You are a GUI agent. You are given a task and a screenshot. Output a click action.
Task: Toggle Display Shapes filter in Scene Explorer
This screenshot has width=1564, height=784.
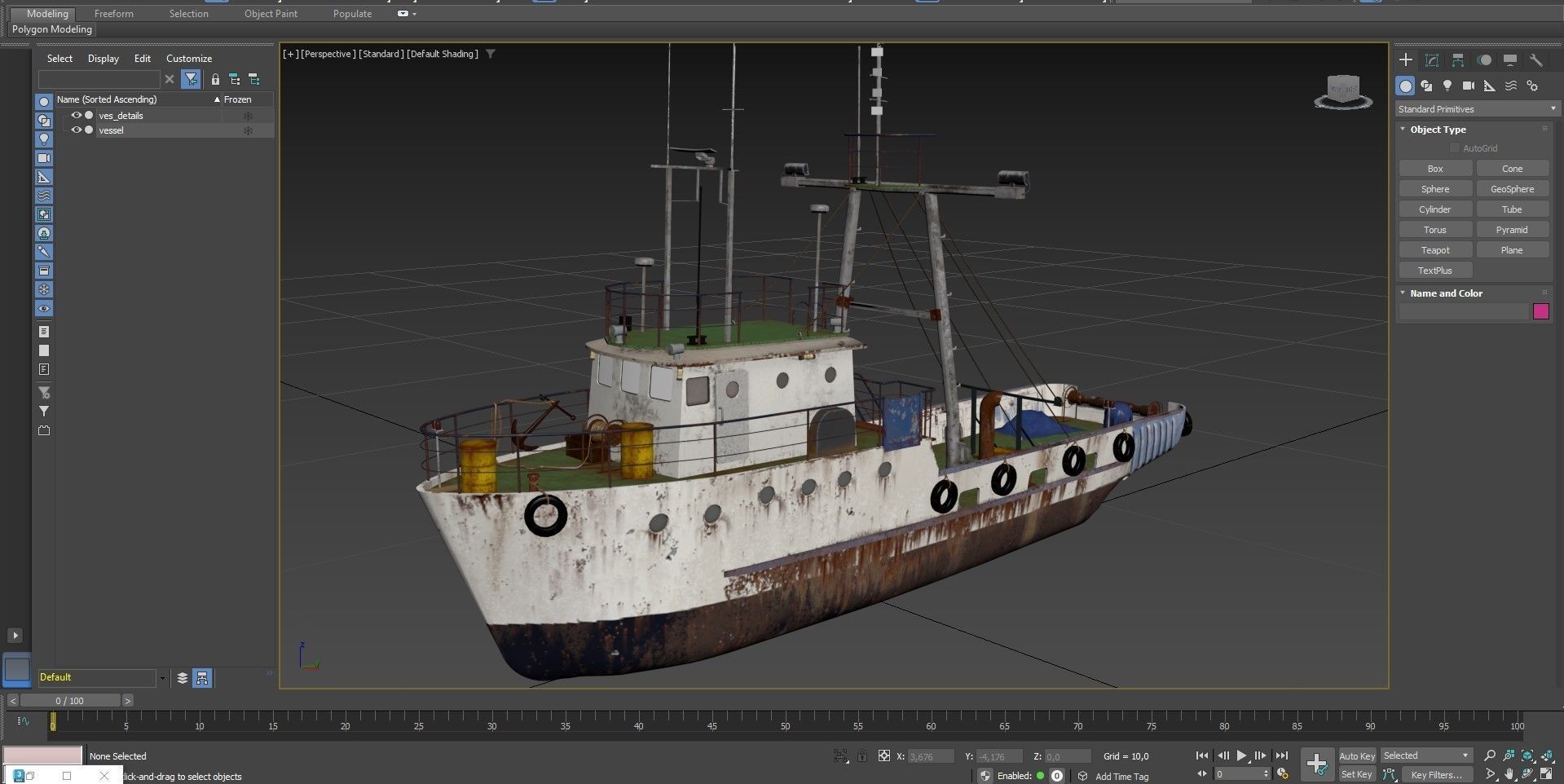[x=44, y=121]
